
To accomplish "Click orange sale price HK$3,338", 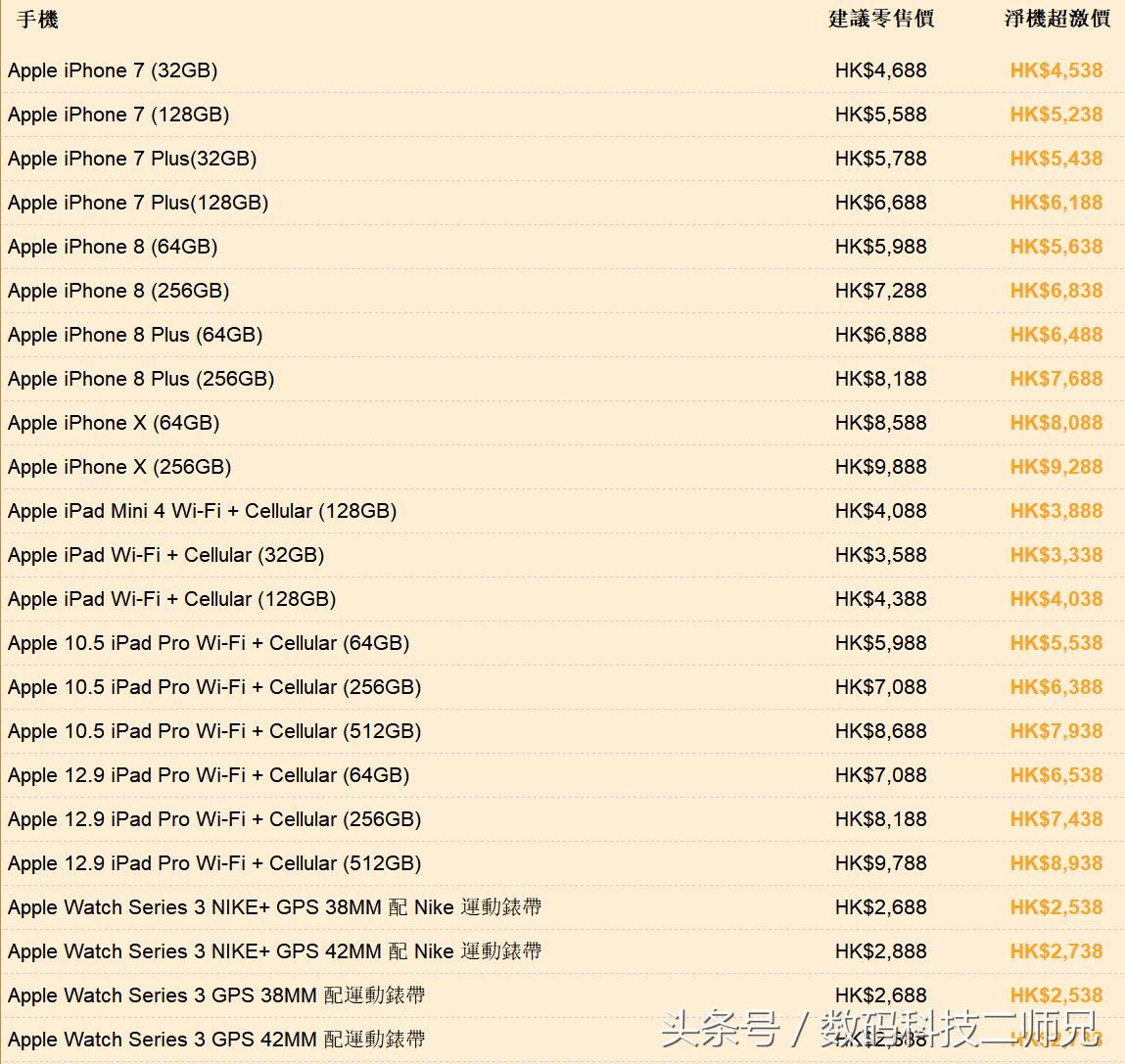I will pos(1056,555).
